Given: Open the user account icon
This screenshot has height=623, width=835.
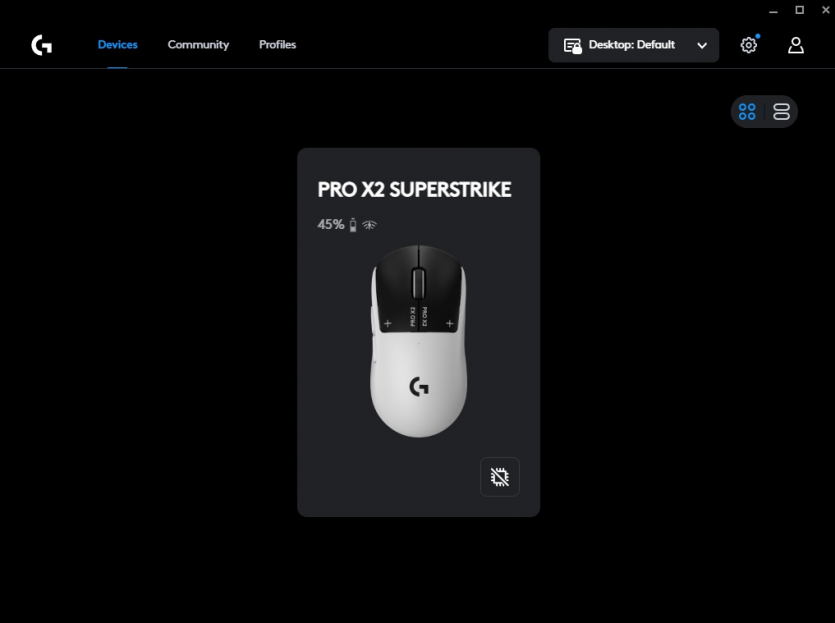Looking at the screenshot, I should coord(796,45).
